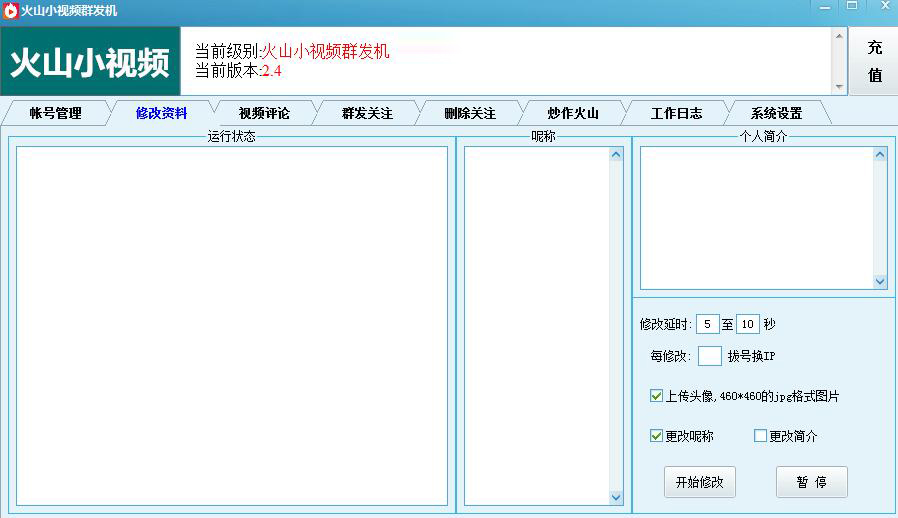The width and height of the screenshot is (898, 518).
Task: Click the 火山小视频 app icon in title bar
Action: [10, 10]
